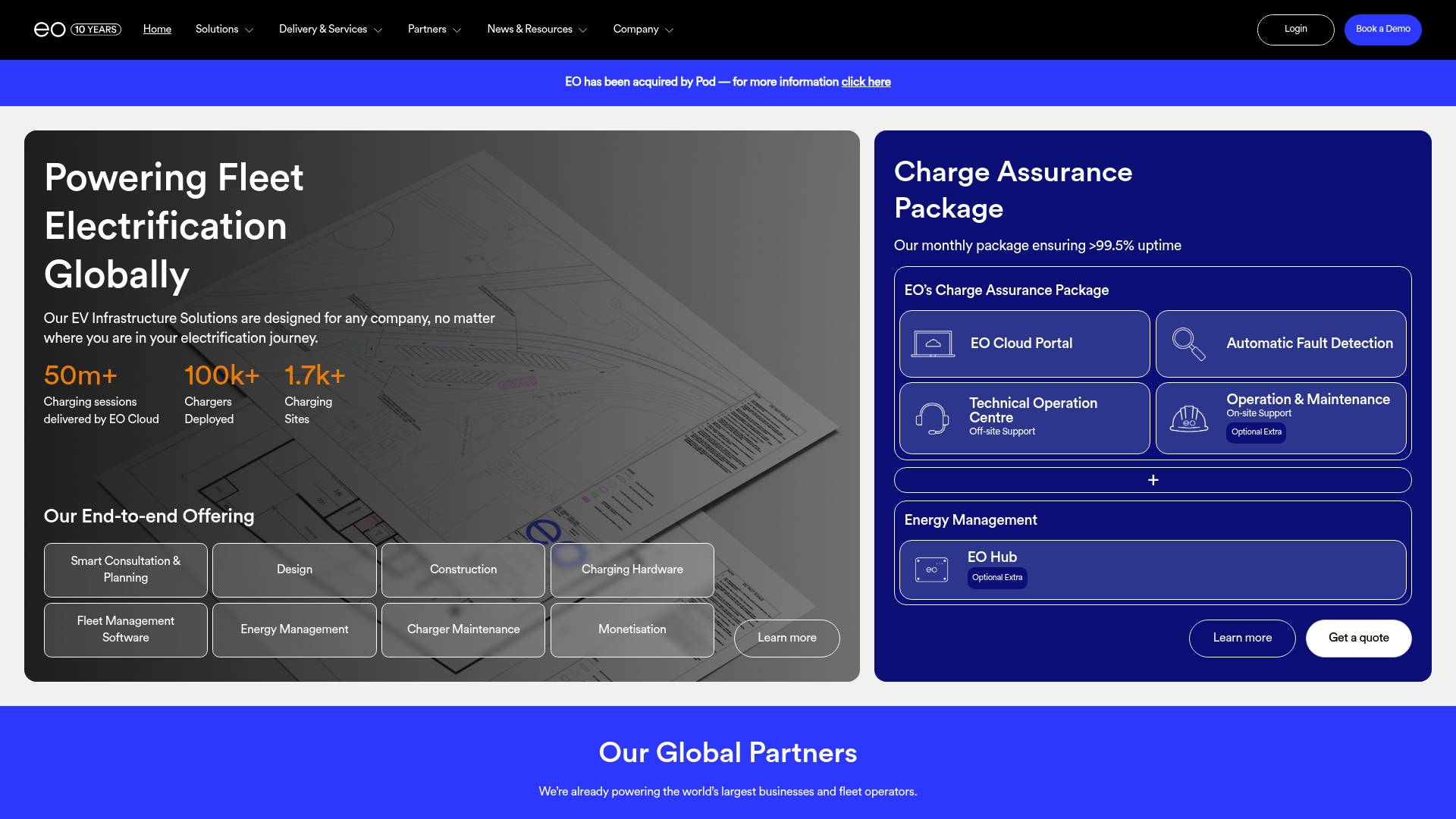Select the Smart Consultation & Planning tile
Viewport: 1456px width, 819px height.
[126, 570]
